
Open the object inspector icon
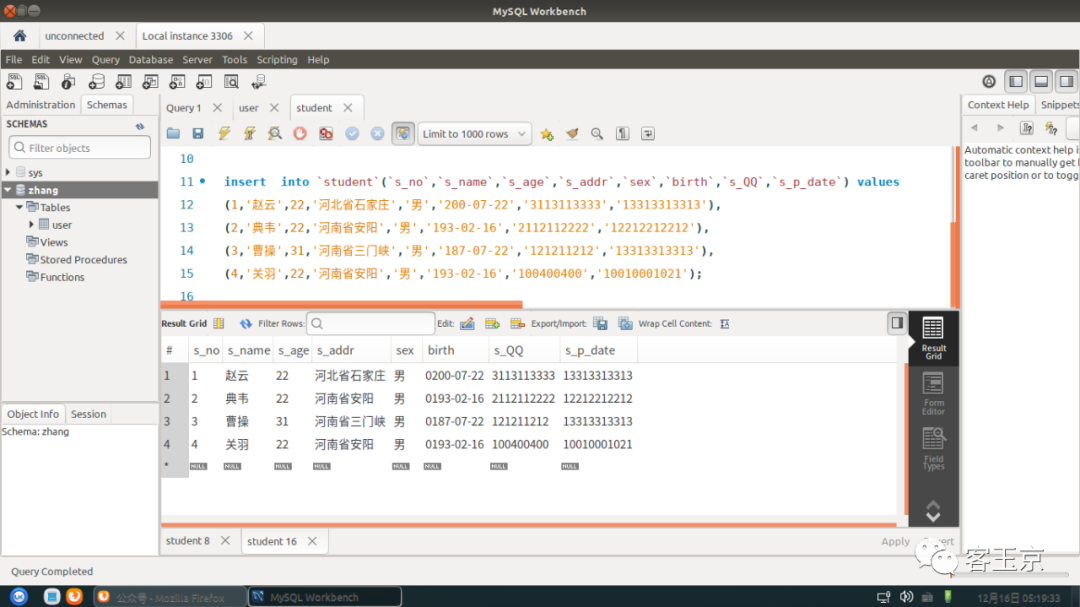pyautogui.click(x=68, y=82)
